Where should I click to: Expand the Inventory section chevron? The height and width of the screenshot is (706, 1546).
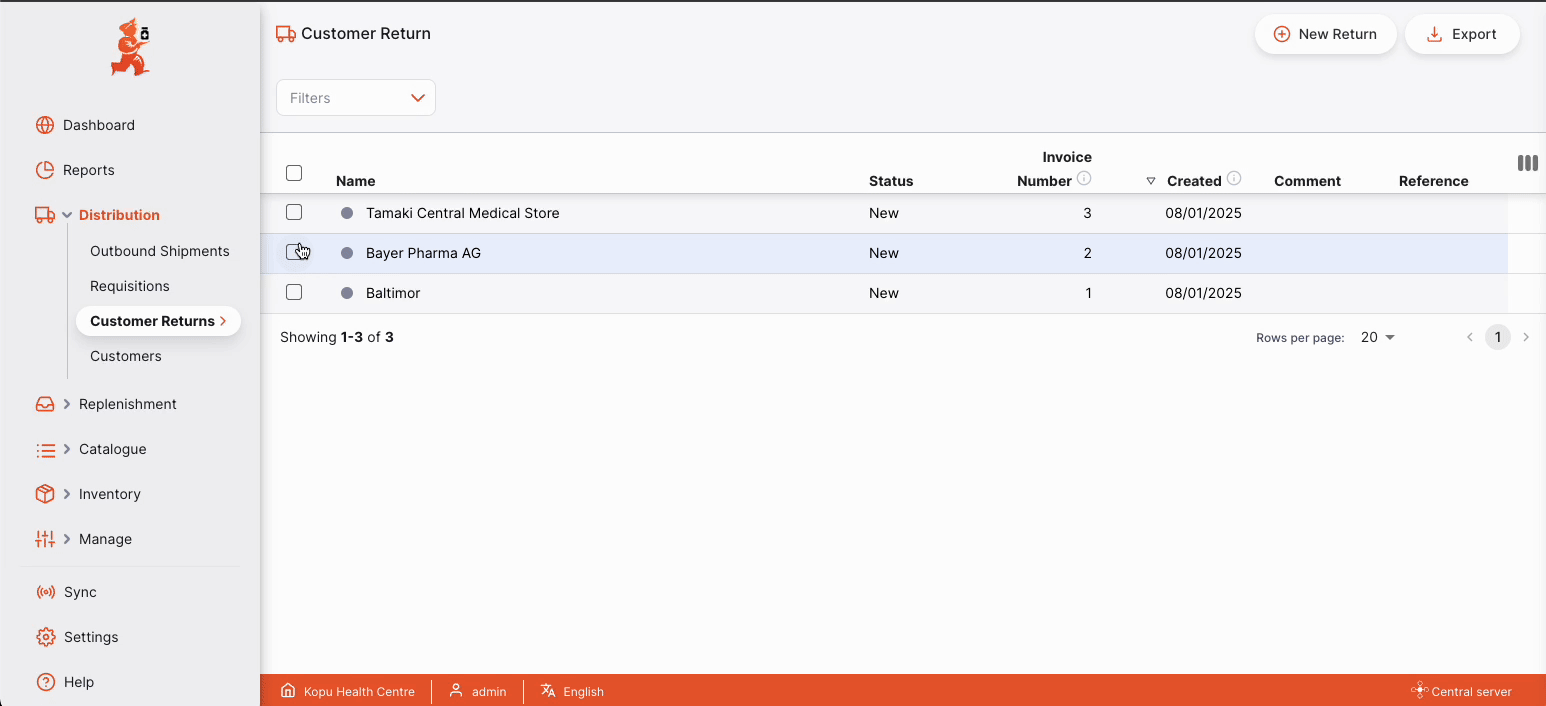[x=67, y=494]
